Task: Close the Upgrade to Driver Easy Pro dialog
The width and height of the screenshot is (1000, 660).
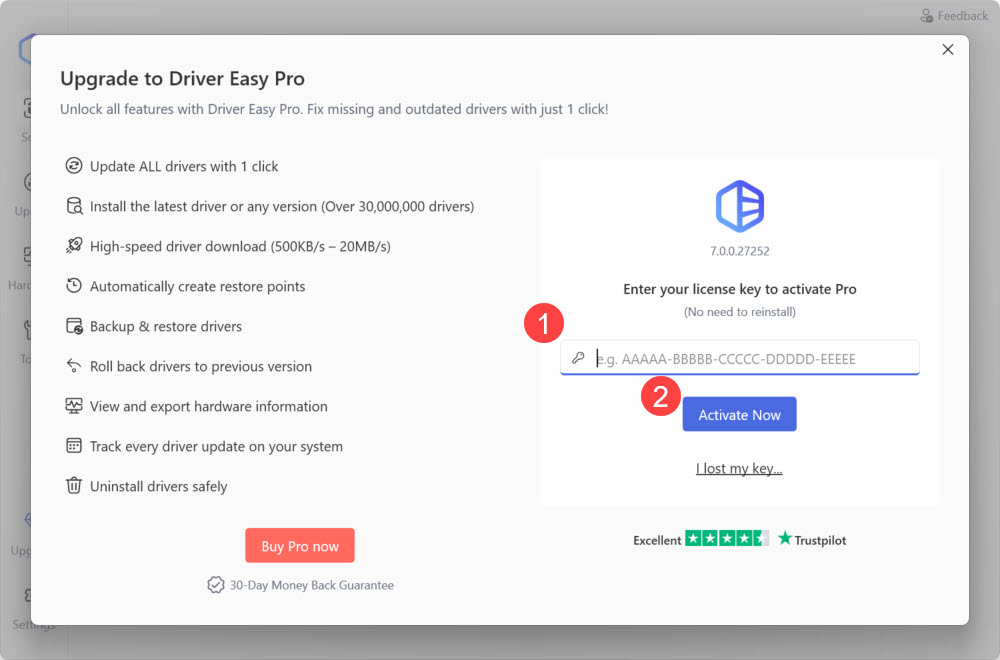Action: (x=948, y=50)
